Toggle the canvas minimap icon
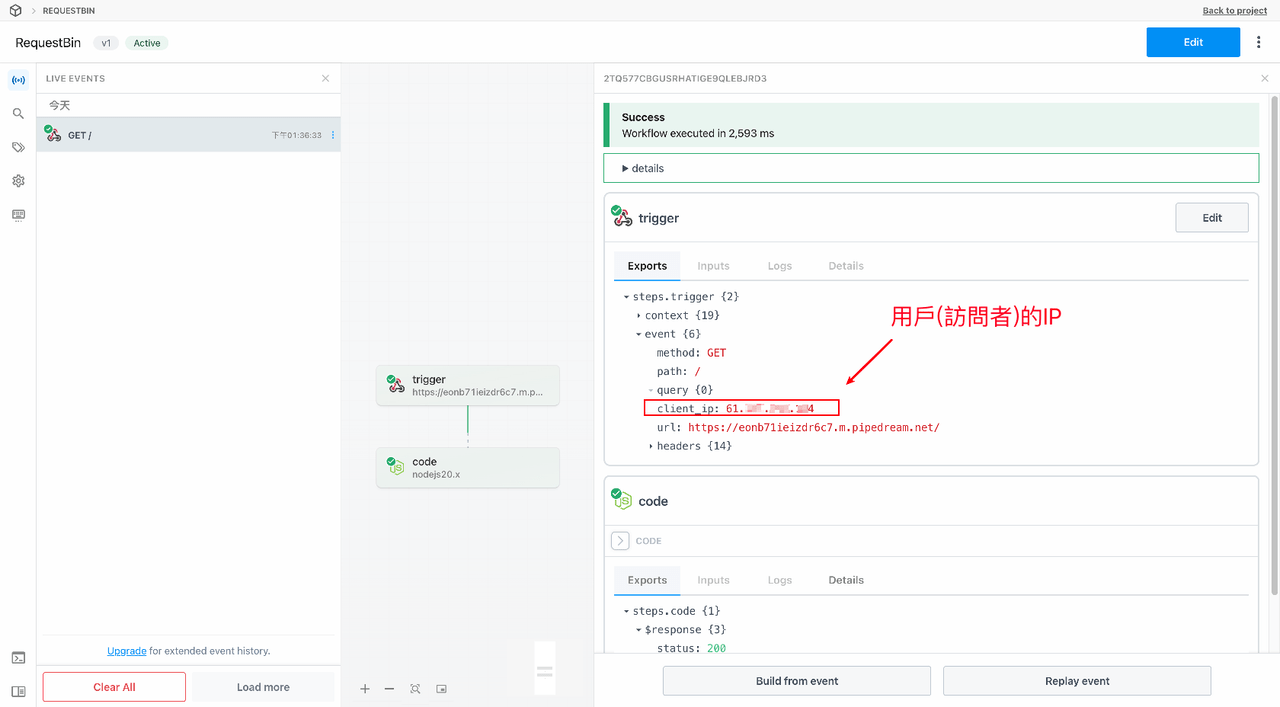This screenshot has height=707, width=1280. click(442, 689)
